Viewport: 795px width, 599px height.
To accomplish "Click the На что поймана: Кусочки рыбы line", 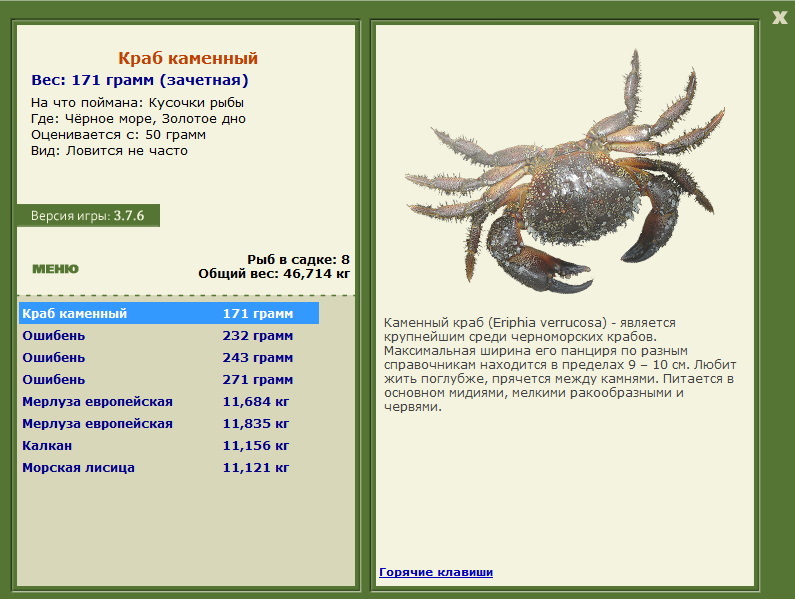I will click(137, 103).
